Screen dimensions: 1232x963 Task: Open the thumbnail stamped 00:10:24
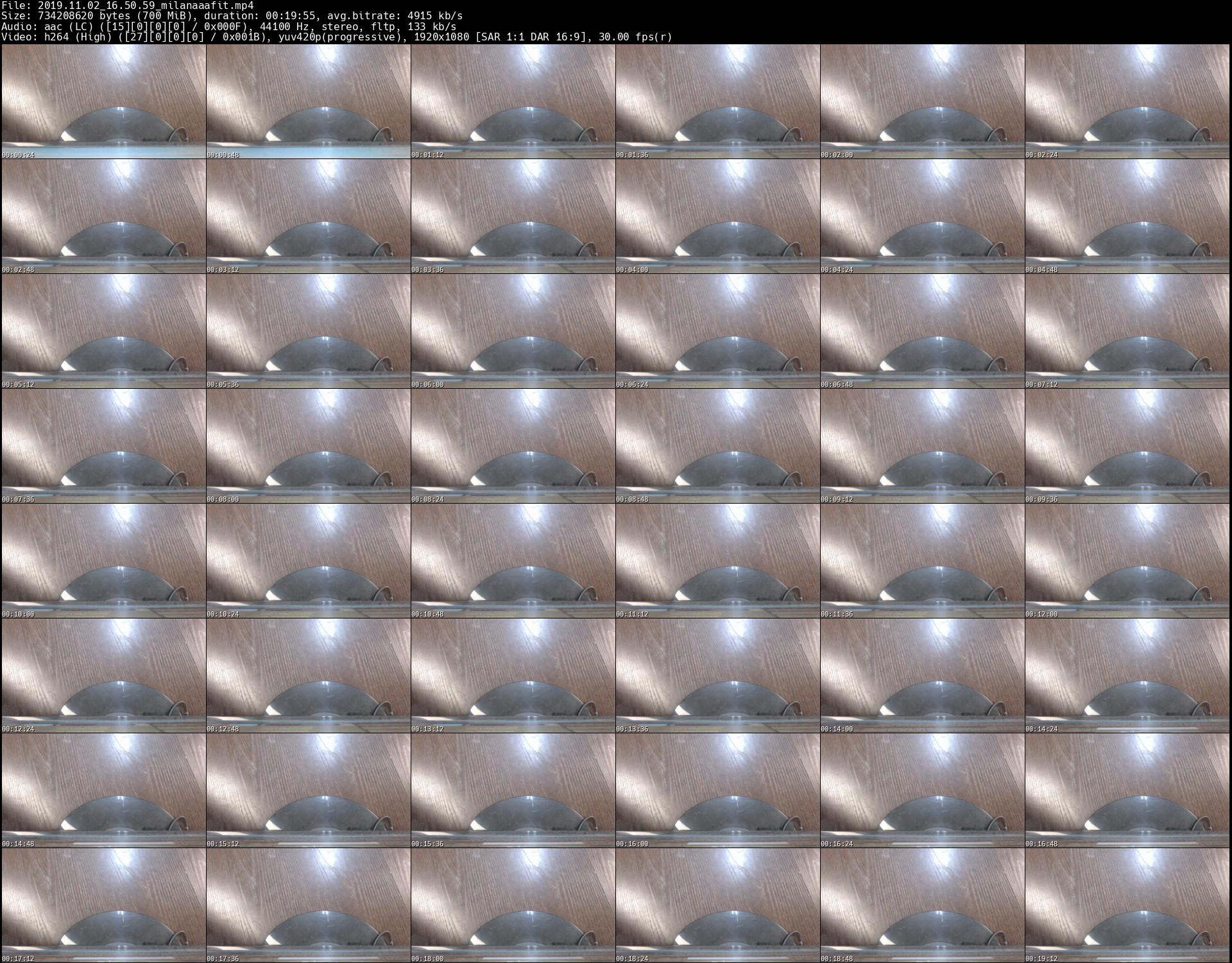click(x=308, y=561)
